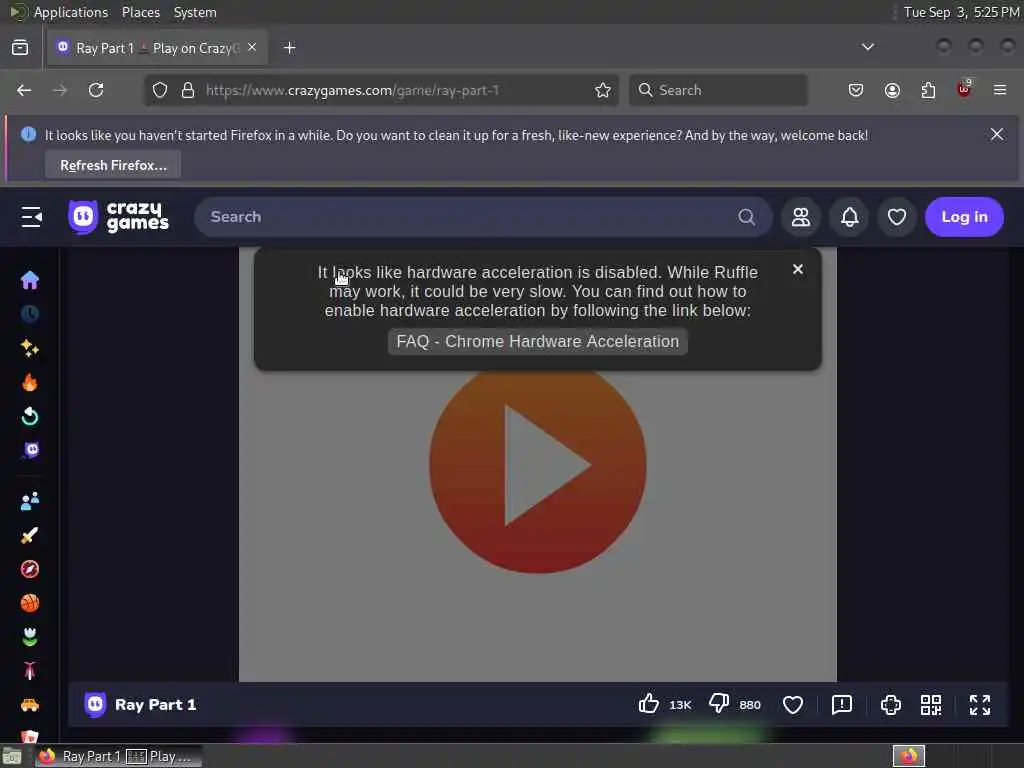Click the Log in button
This screenshot has width=1024, height=768.
tap(965, 217)
